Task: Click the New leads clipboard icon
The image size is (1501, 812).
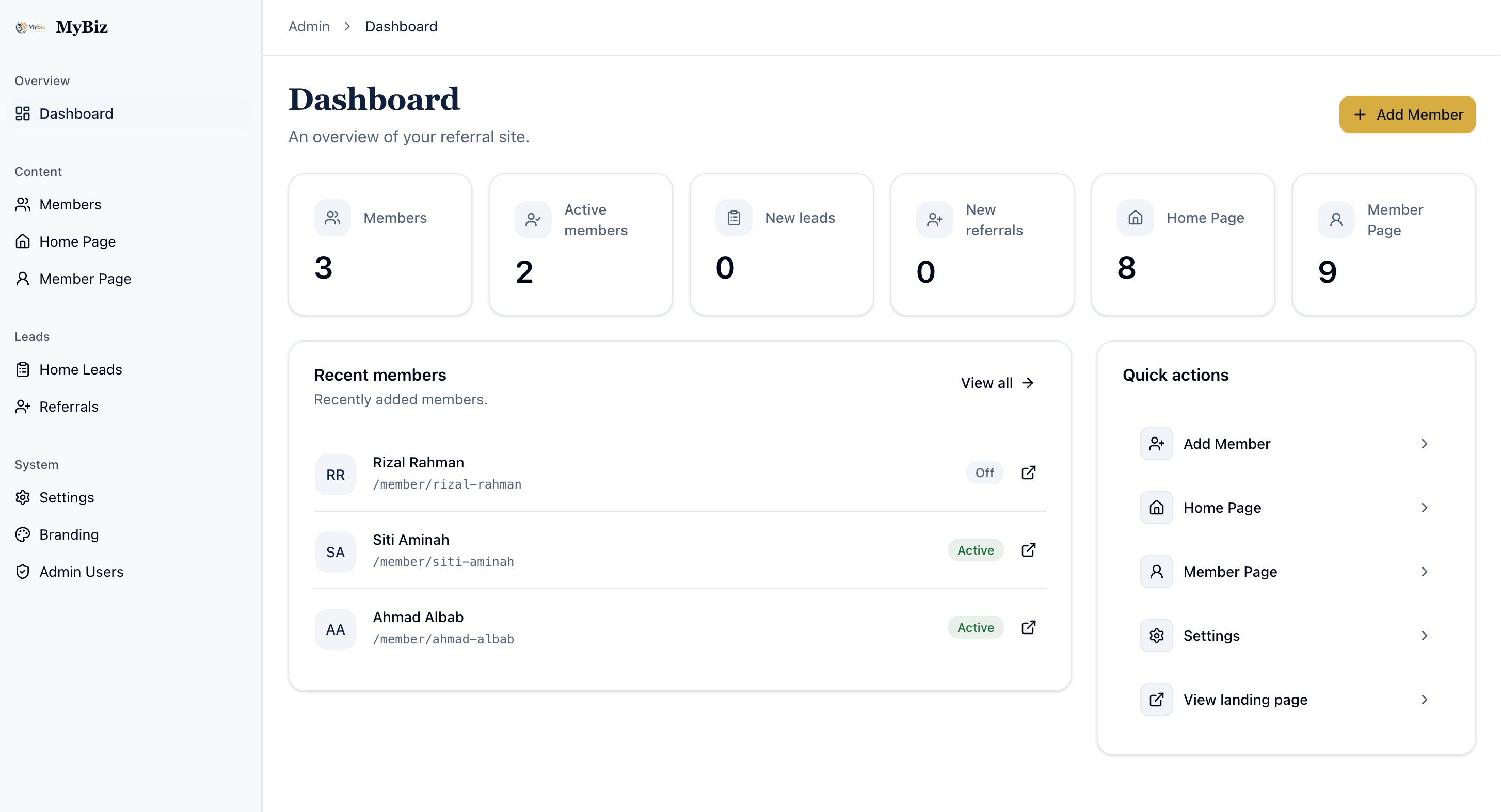Action: [733, 218]
